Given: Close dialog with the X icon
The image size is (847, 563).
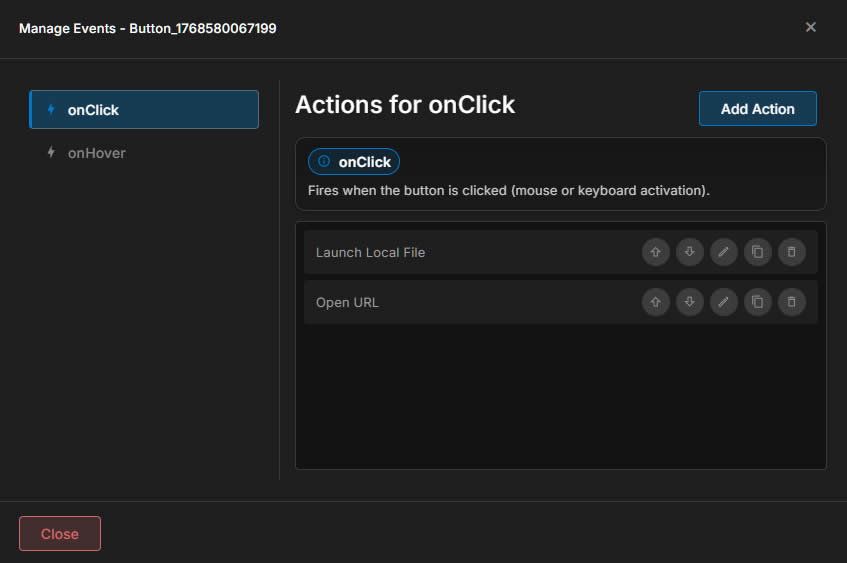Looking at the screenshot, I should click(811, 27).
